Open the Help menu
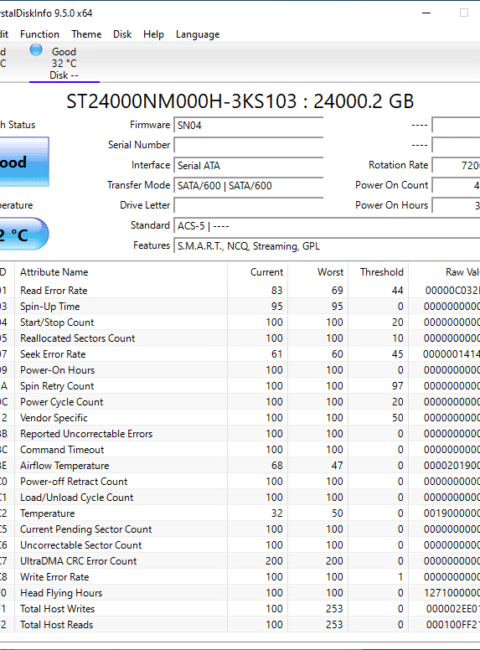This screenshot has height=650, width=480. pos(153,34)
